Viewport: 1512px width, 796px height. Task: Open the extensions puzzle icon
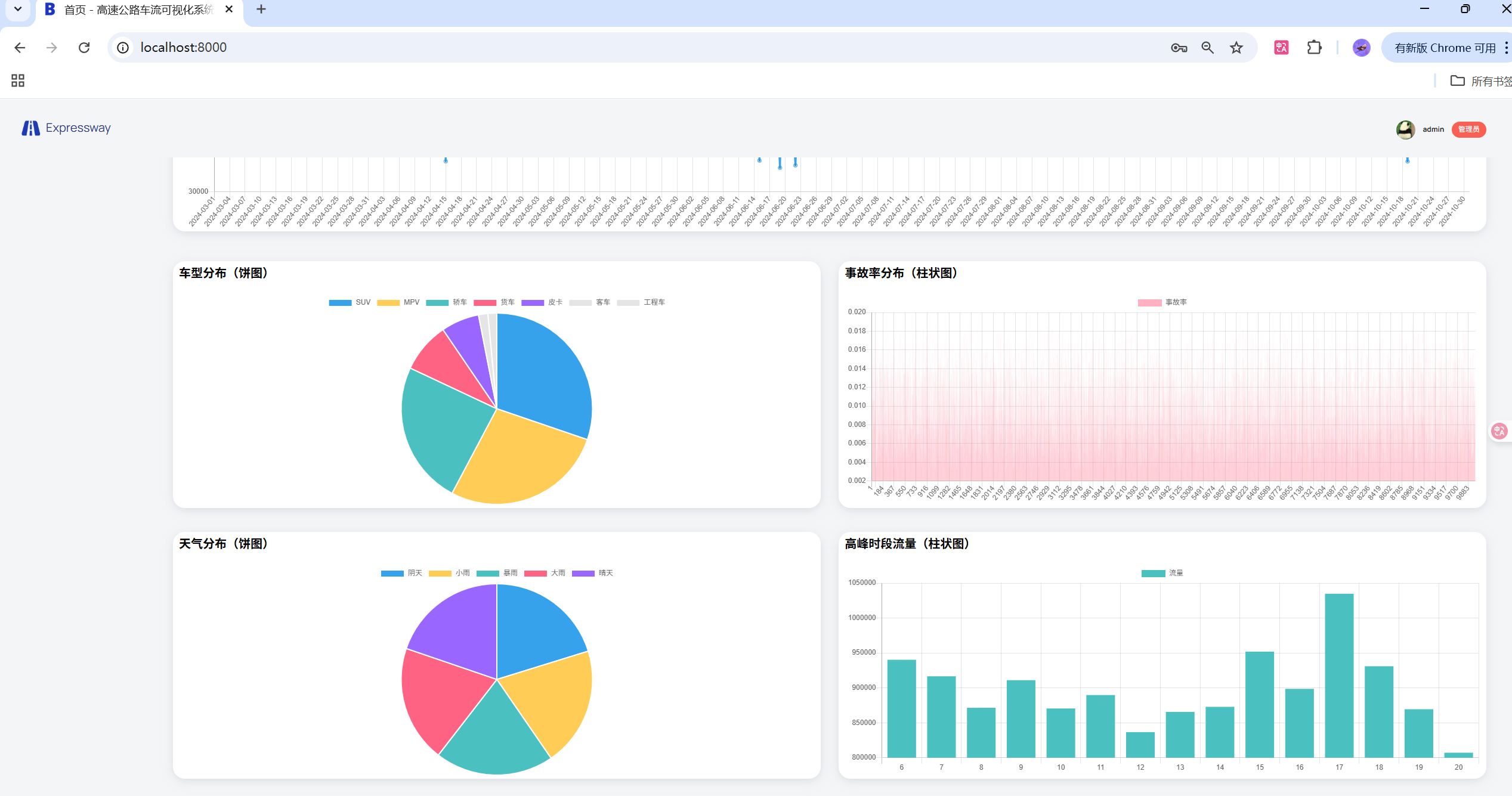point(1314,48)
